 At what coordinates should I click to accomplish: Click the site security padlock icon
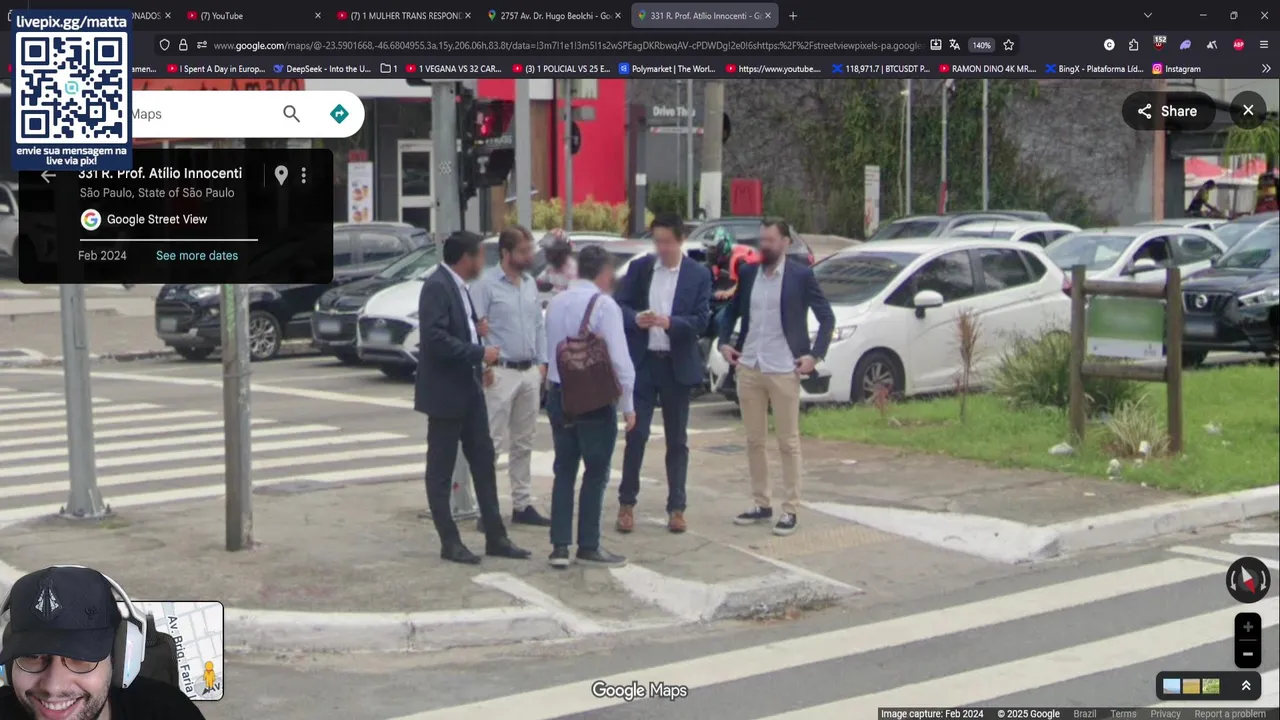click(183, 45)
